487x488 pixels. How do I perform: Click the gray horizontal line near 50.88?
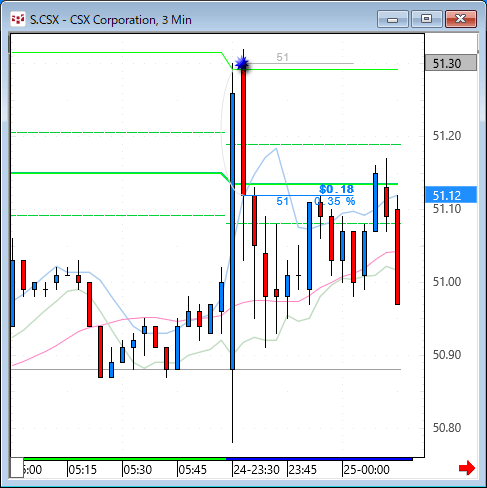click(x=206, y=369)
